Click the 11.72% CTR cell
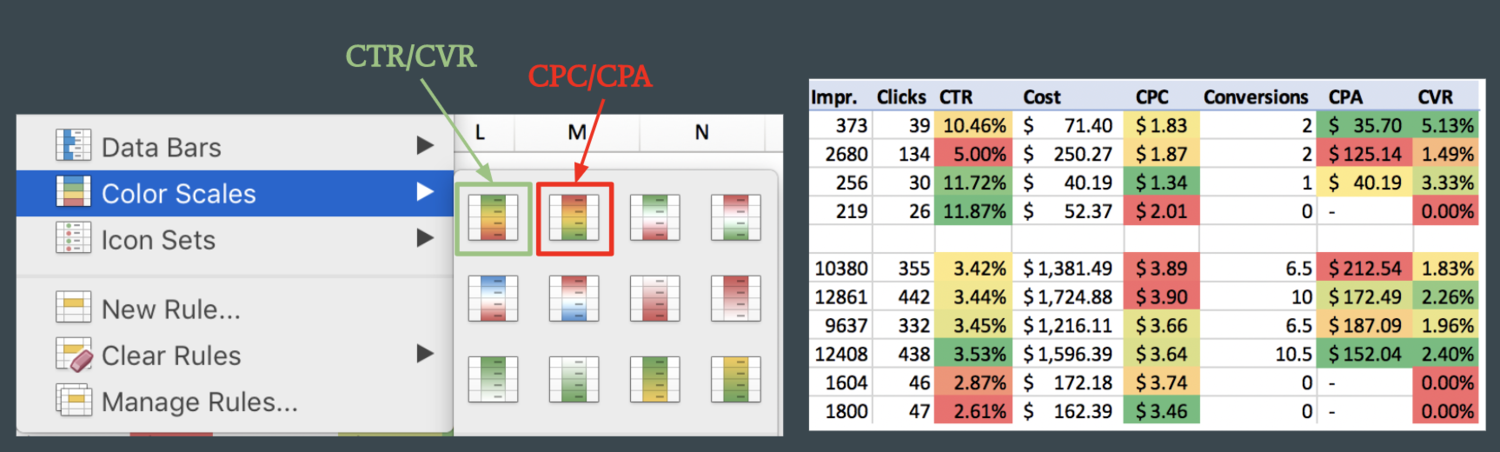 pyautogui.click(x=972, y=182)
